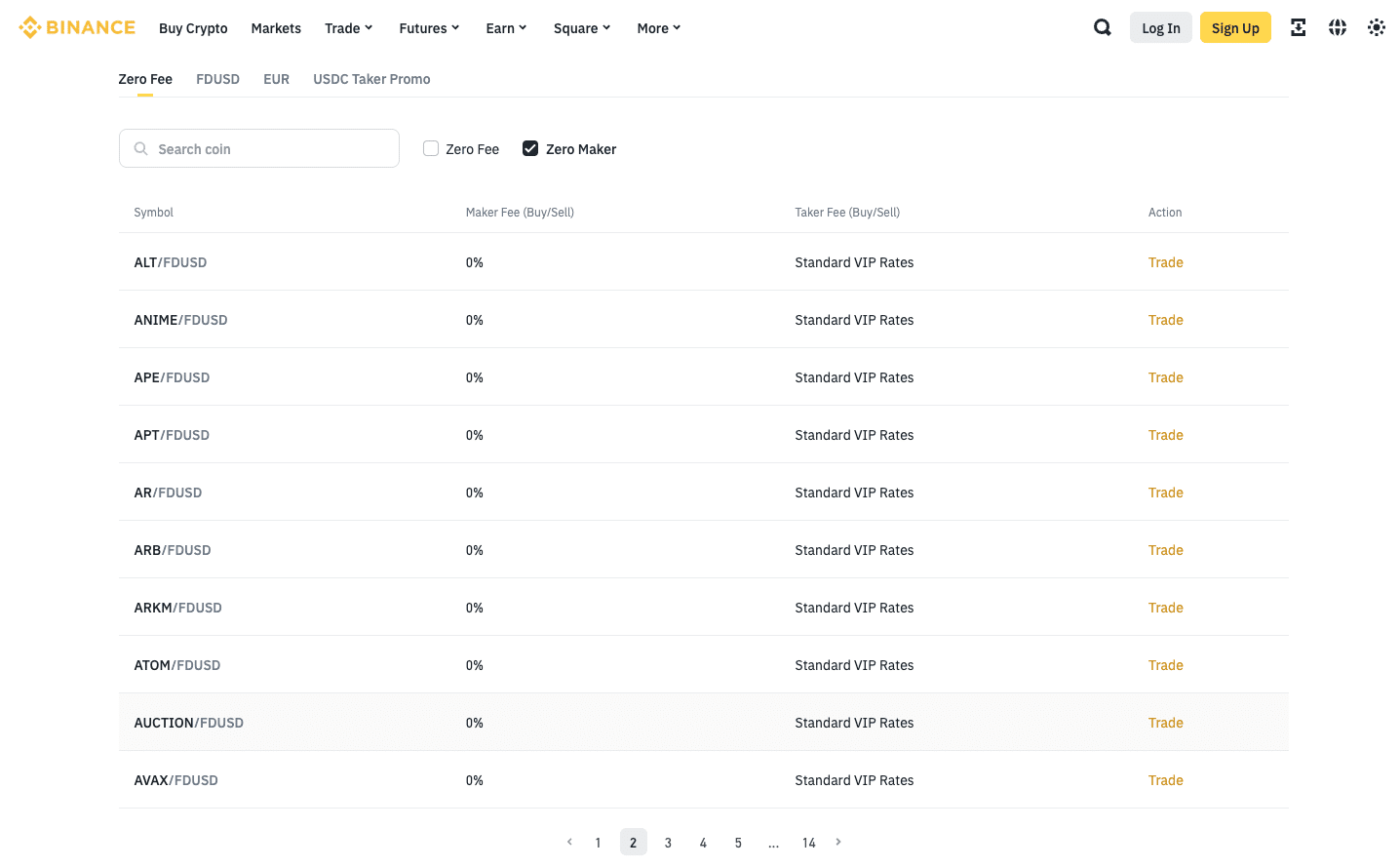Open the Earn dropdown menu
Viewport: 1400px width, 868px height.
[506, 28]
